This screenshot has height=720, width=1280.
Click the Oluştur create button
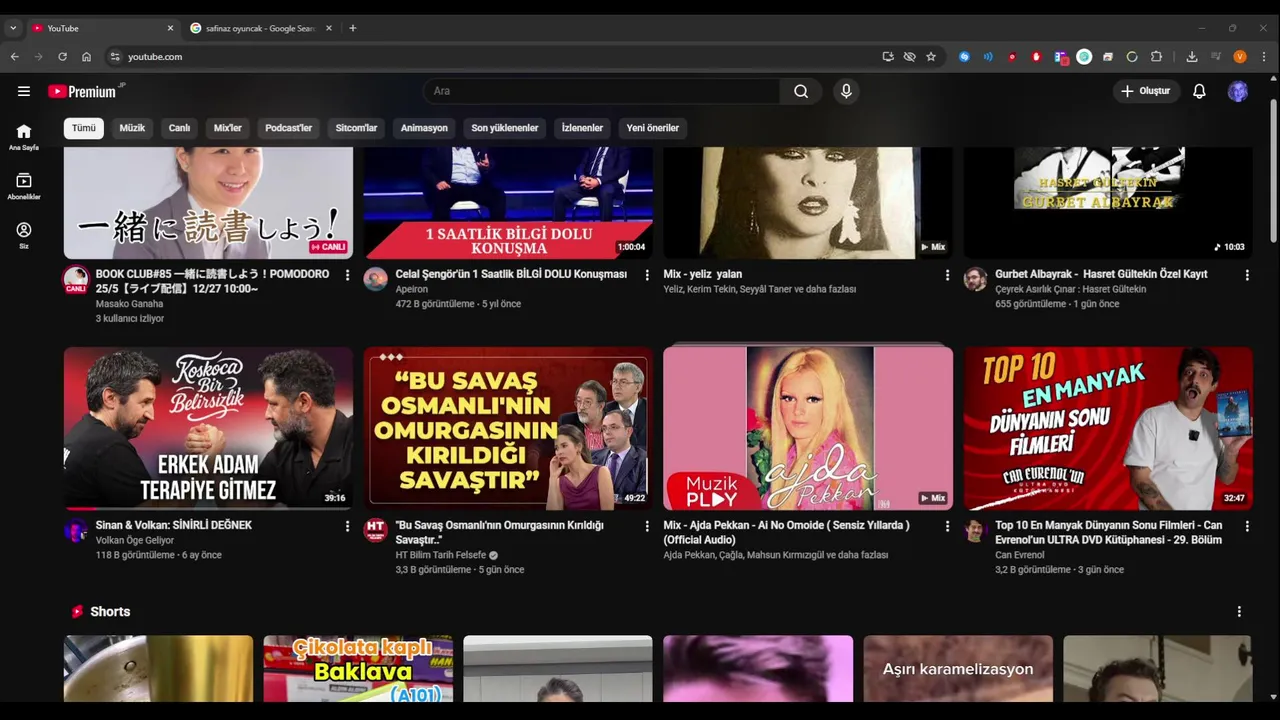coord(1146,91)
